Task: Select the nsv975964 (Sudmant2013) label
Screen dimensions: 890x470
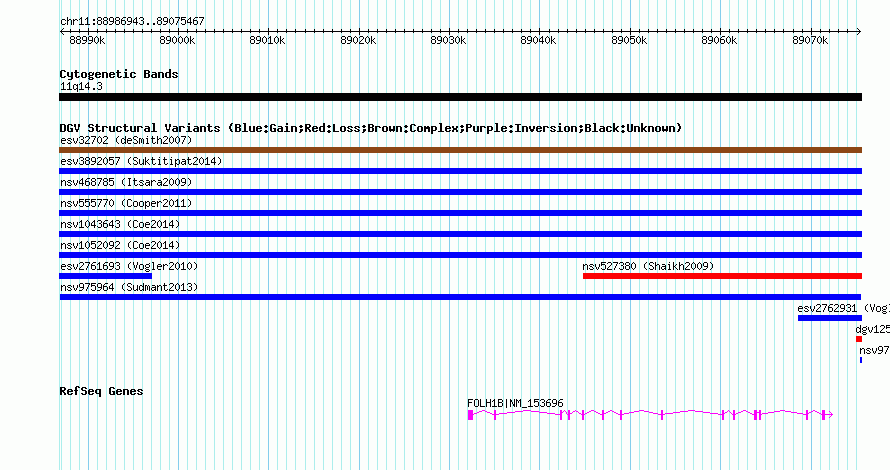Action: point(129,287)
